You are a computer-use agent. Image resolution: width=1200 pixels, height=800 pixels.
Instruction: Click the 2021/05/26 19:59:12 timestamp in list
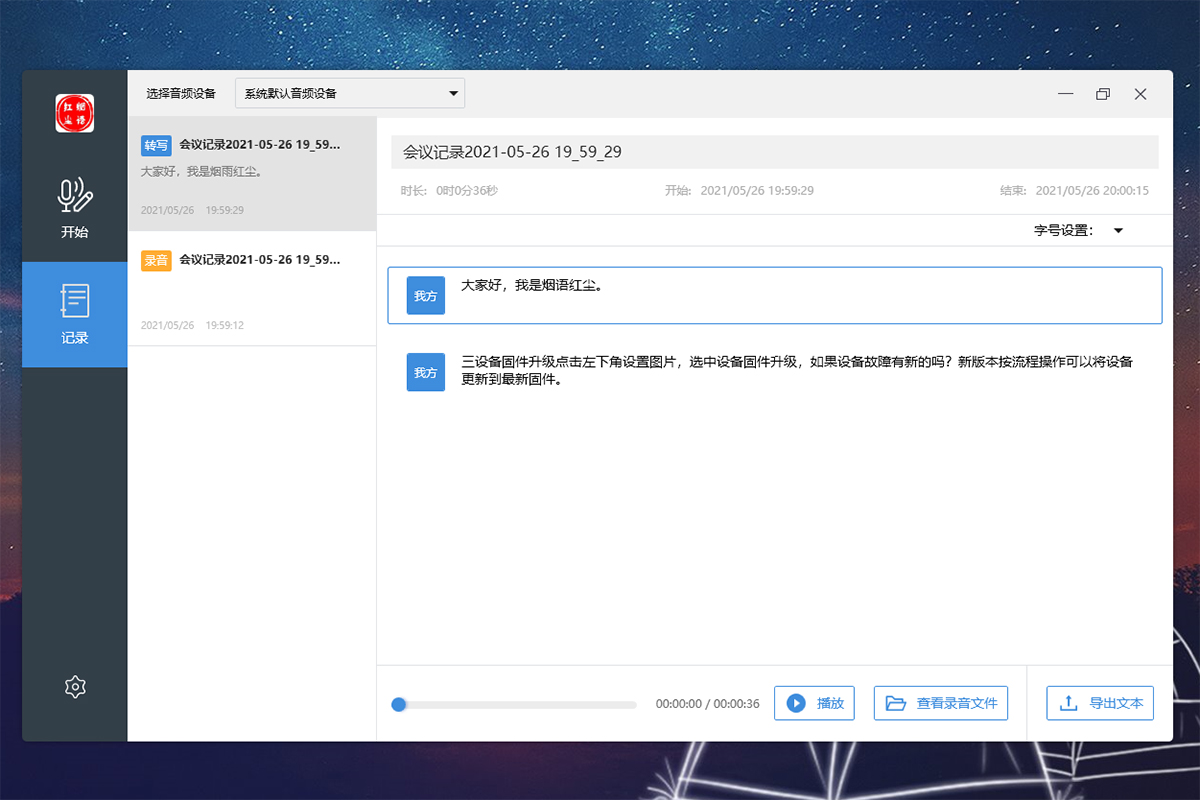192,326
